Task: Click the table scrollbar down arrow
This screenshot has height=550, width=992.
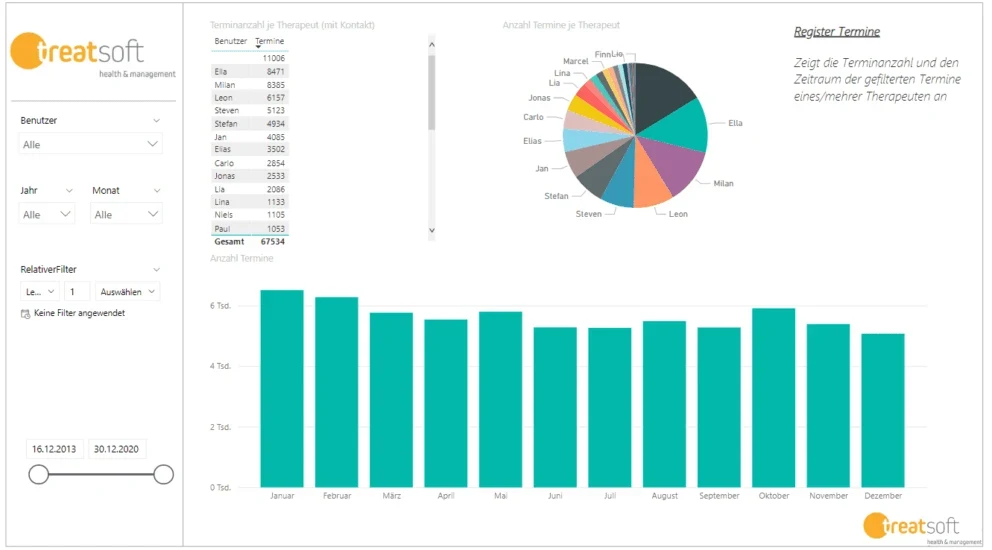Action: point(431,230)
